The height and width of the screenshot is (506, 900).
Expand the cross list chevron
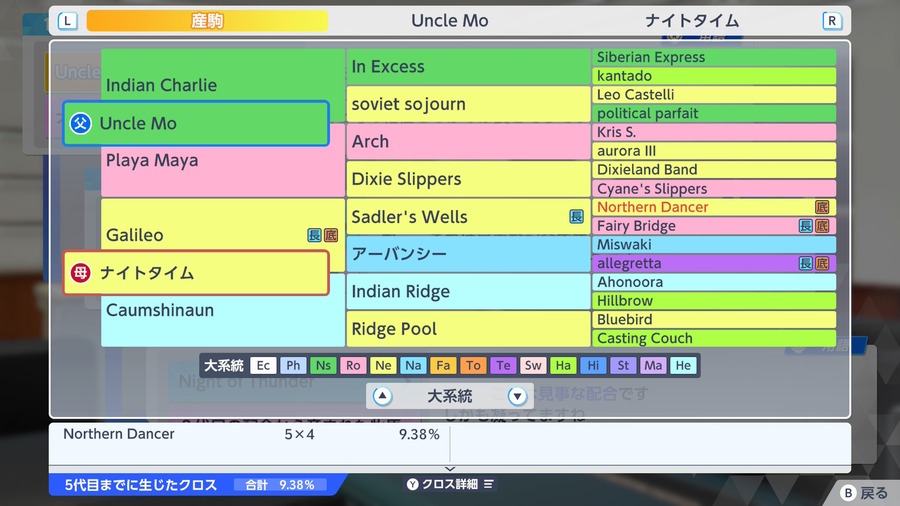pos(450,469)
